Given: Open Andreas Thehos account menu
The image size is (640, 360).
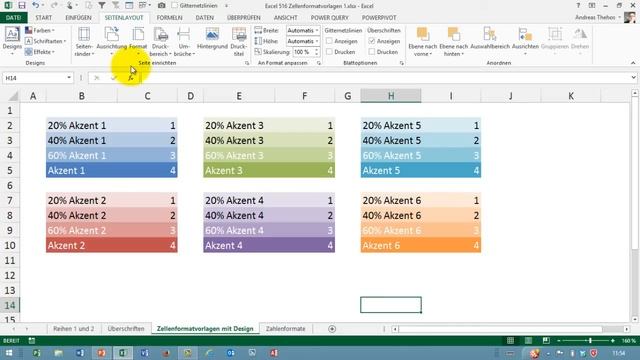Looking at the screenshot, I should (x=598, y=18).
